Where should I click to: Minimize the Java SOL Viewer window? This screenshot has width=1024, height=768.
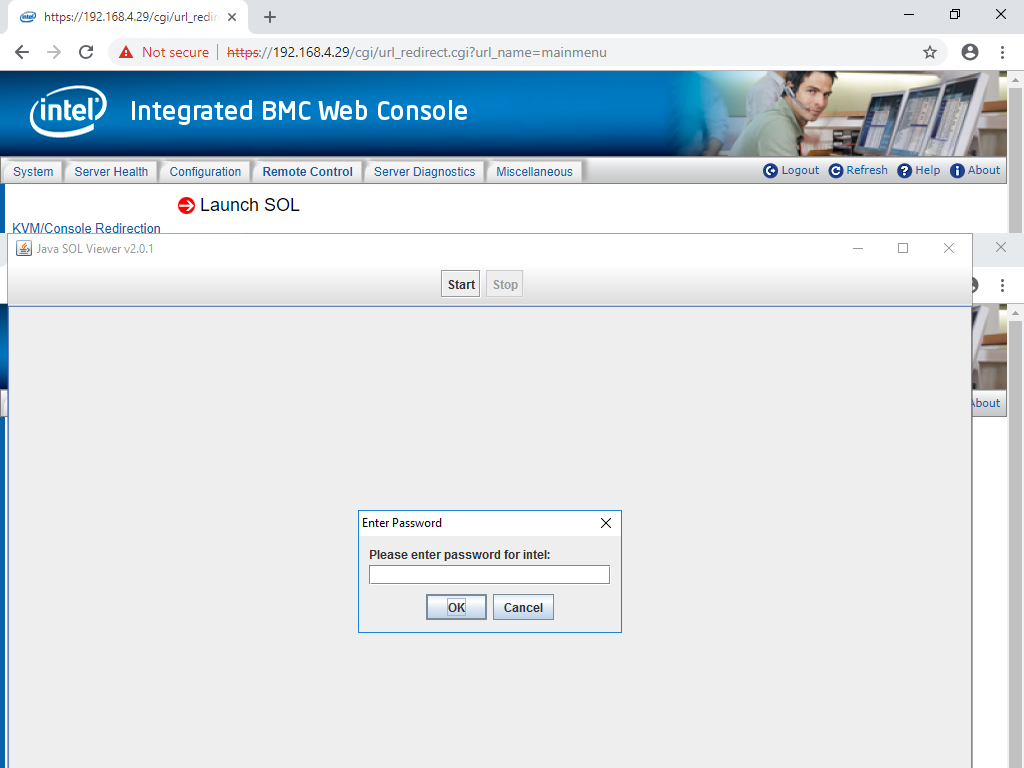coord(858,248)
